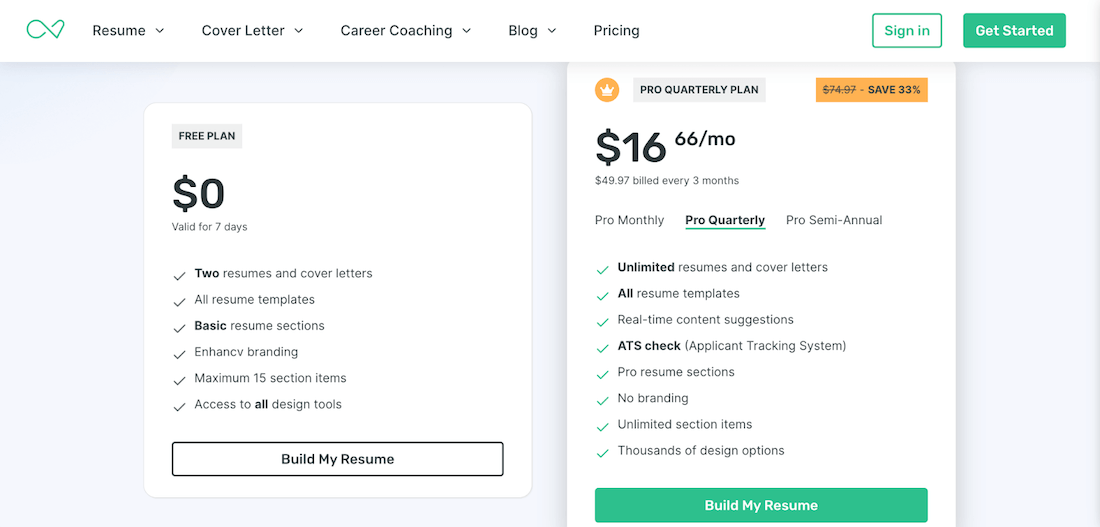
Task: Go to the Pricing page
Action: pos(616,30)
